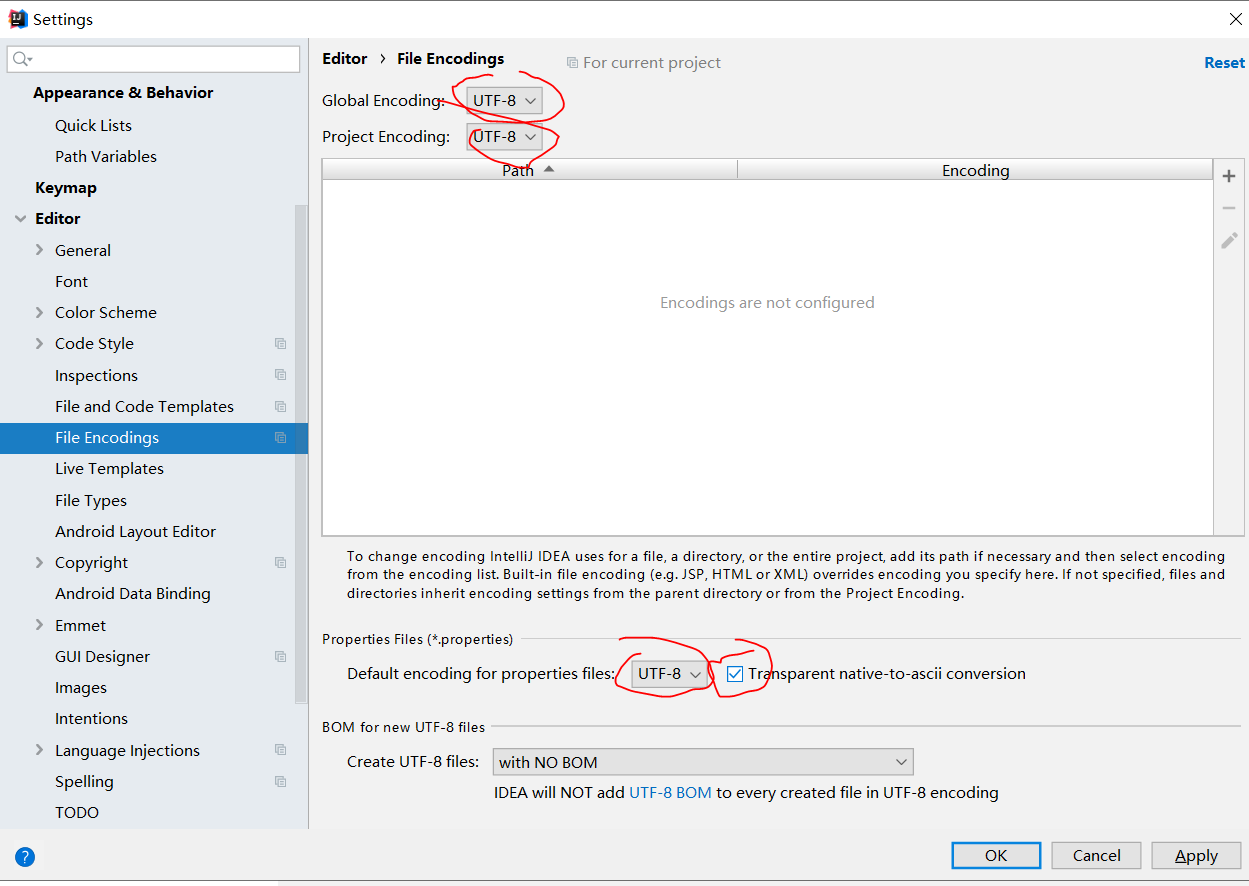Open GUI Designer settings
This screenshot has width=1249, height=886.
102,656
